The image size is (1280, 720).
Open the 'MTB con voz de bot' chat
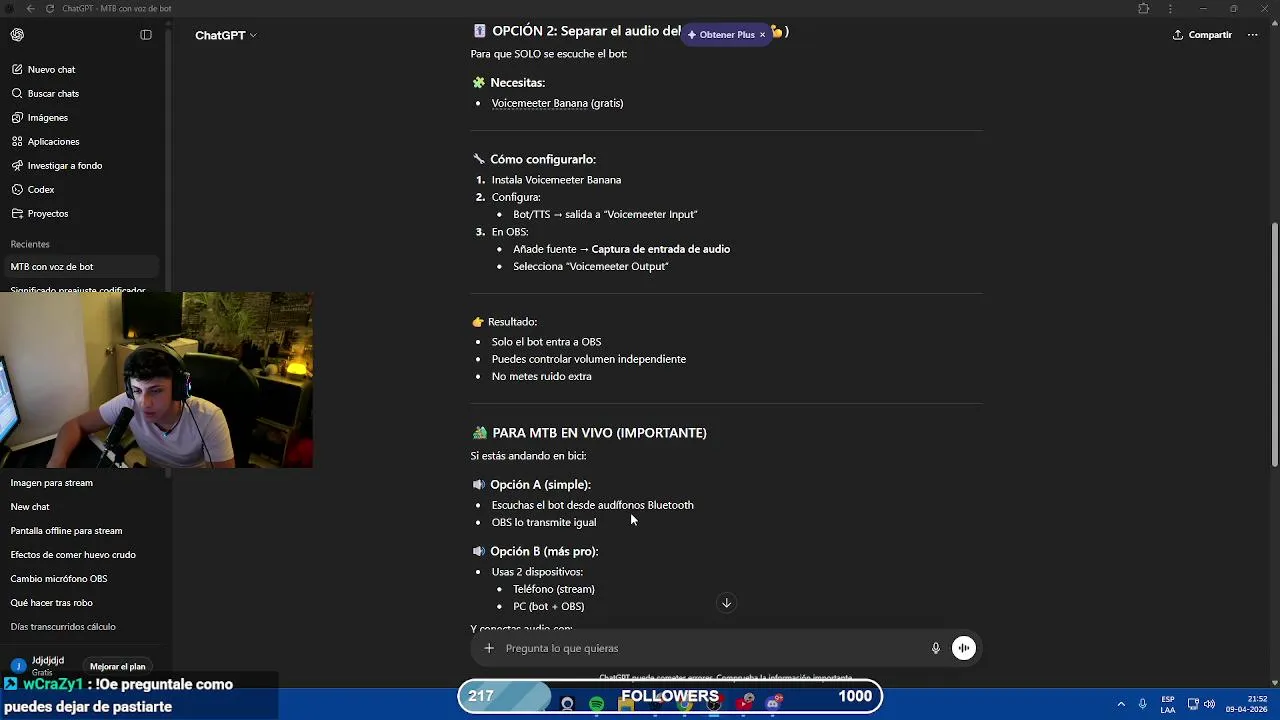[x=80, y=267]
